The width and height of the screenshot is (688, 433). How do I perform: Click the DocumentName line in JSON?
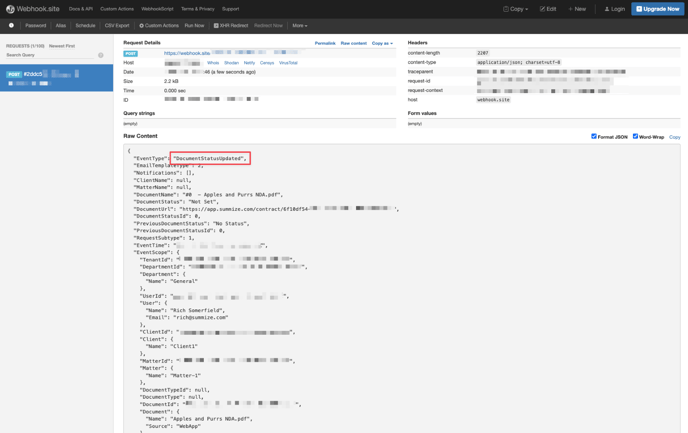[x=208, y=194]
